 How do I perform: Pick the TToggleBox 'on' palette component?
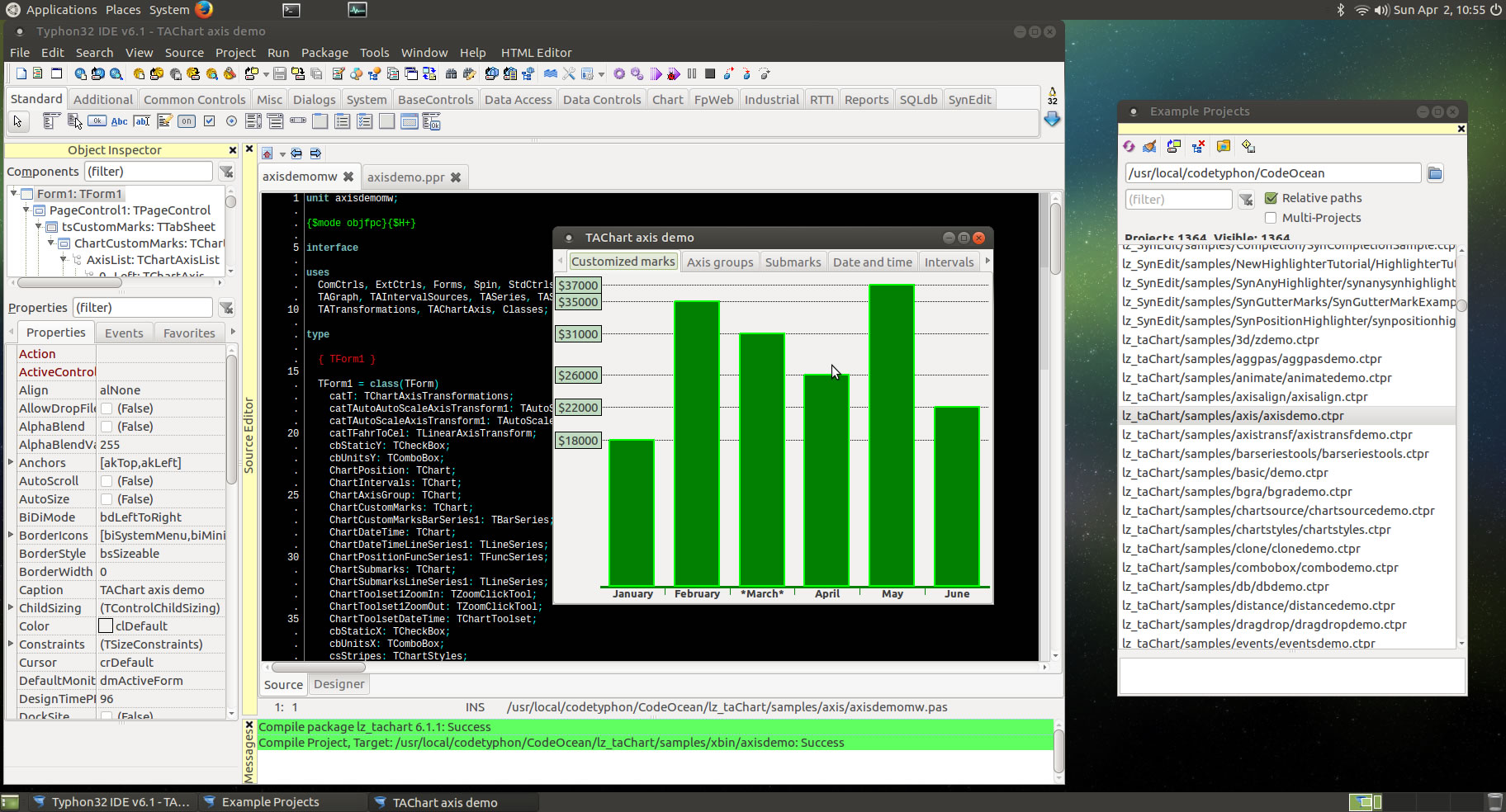(x=187, y=121)
